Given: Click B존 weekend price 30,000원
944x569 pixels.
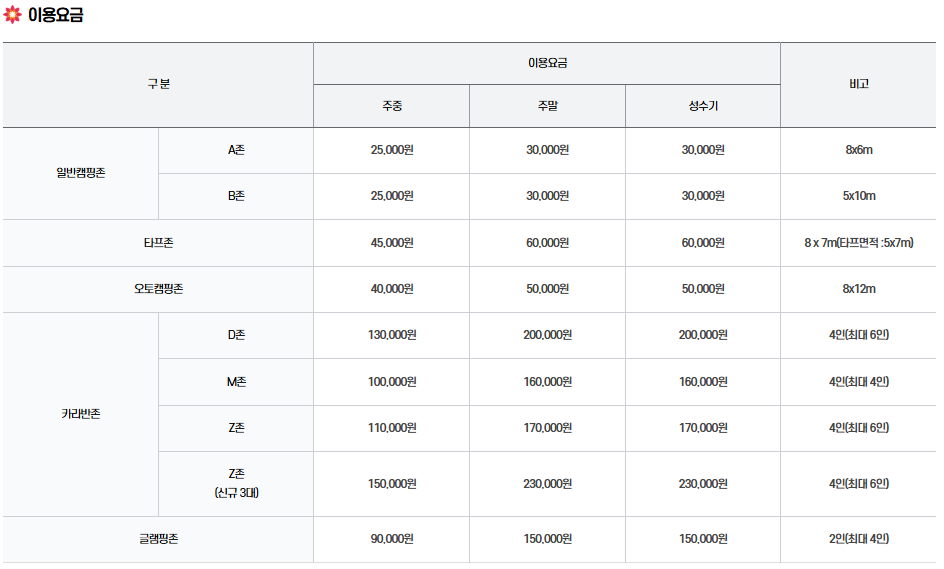Looking at the screenshot, I should click(x=548, y=196).
